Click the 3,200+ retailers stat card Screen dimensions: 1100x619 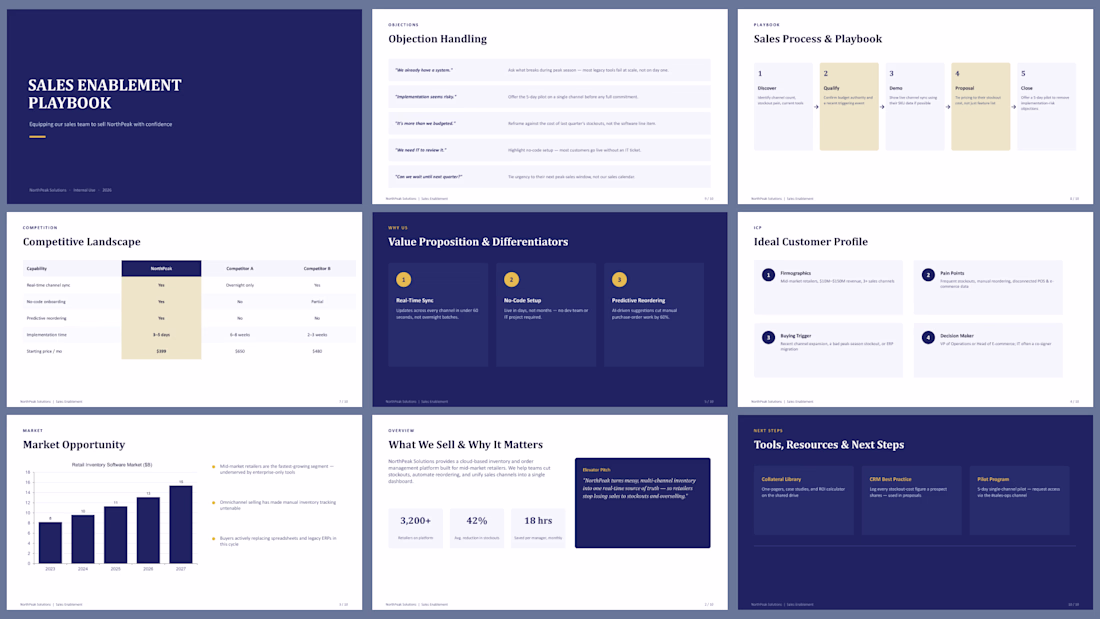pos(415,528)
